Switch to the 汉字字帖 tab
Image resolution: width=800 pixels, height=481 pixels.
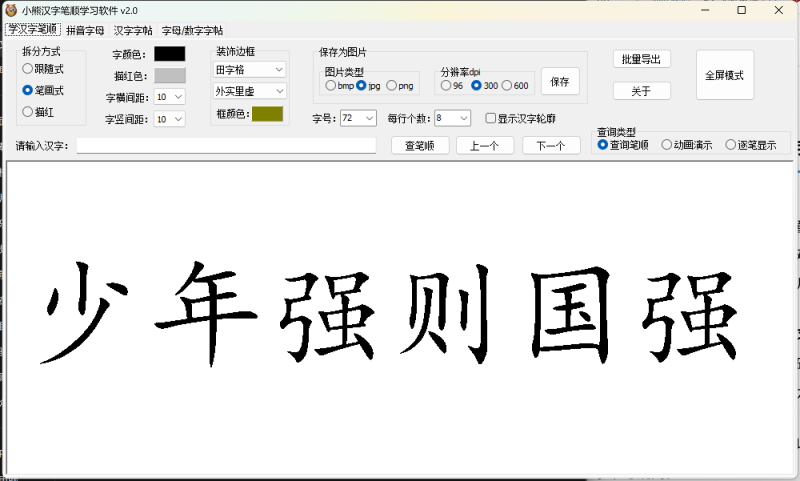(x=133, y=30)
